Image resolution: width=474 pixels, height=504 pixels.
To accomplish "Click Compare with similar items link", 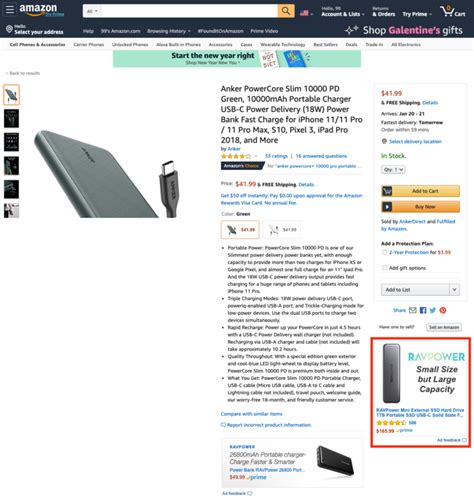I will click(251, 414).
